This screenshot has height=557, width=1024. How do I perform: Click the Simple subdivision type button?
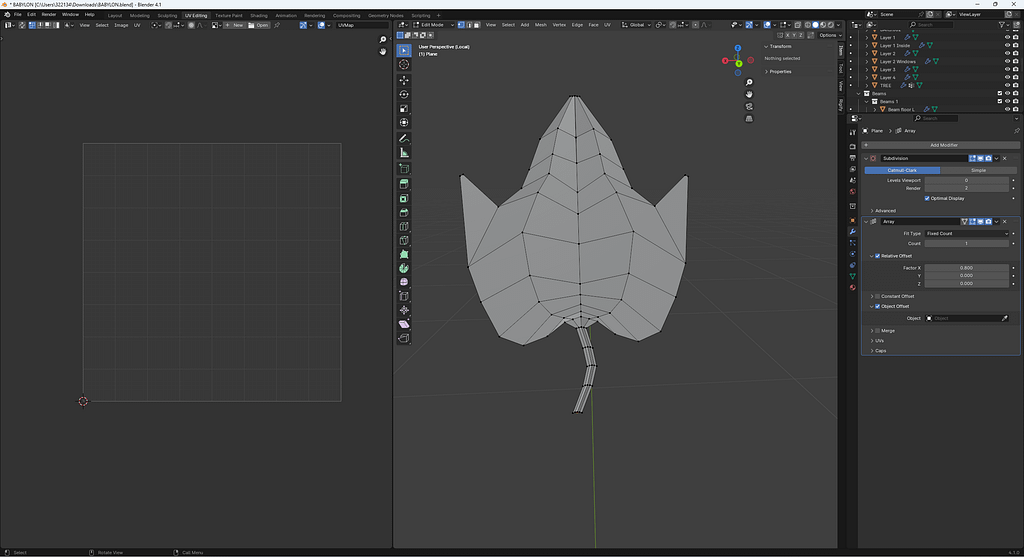click(978, 170)
